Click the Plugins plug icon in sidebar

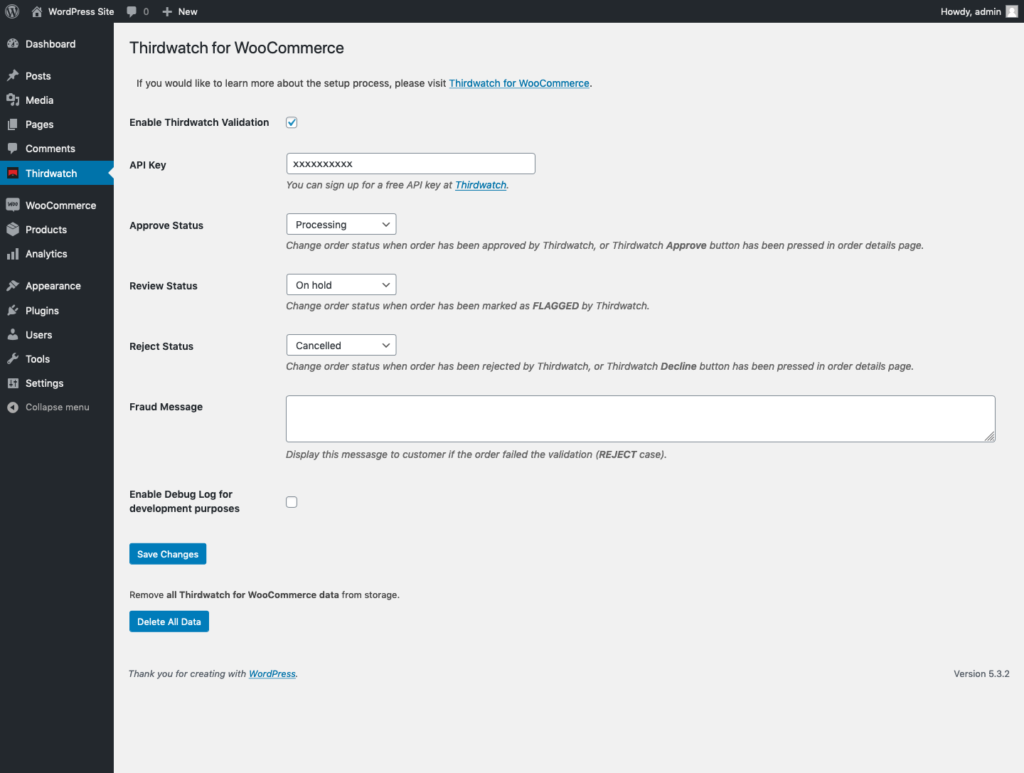tap(13, 310)
